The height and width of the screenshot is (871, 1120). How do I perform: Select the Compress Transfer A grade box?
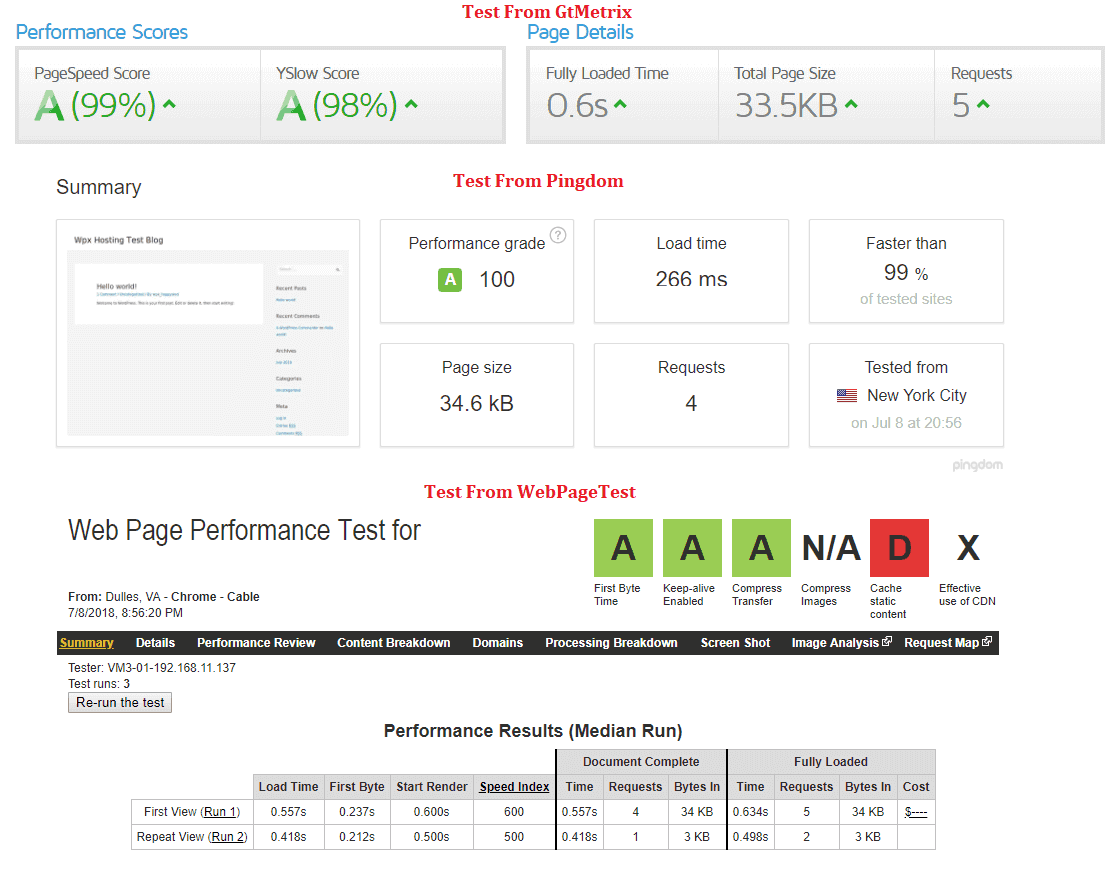click(761, 548)
